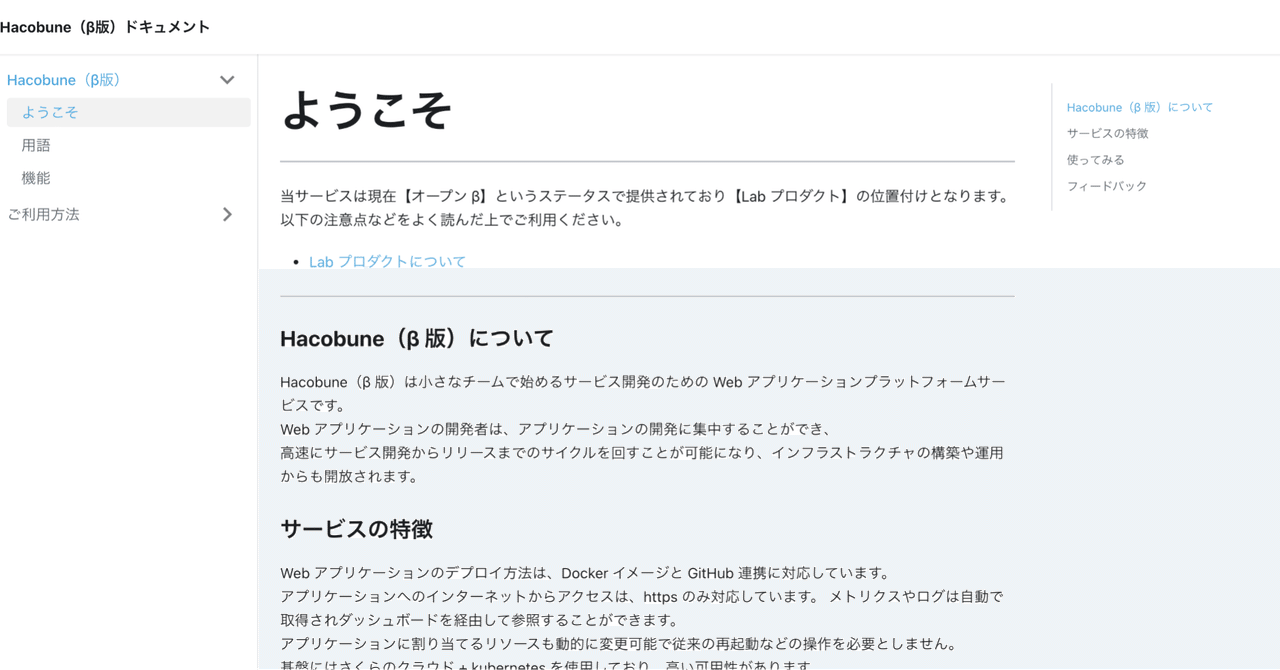Jump to the サービスの特徴 section from the TOC
1280x670 pixels.
click(1107, 132)
